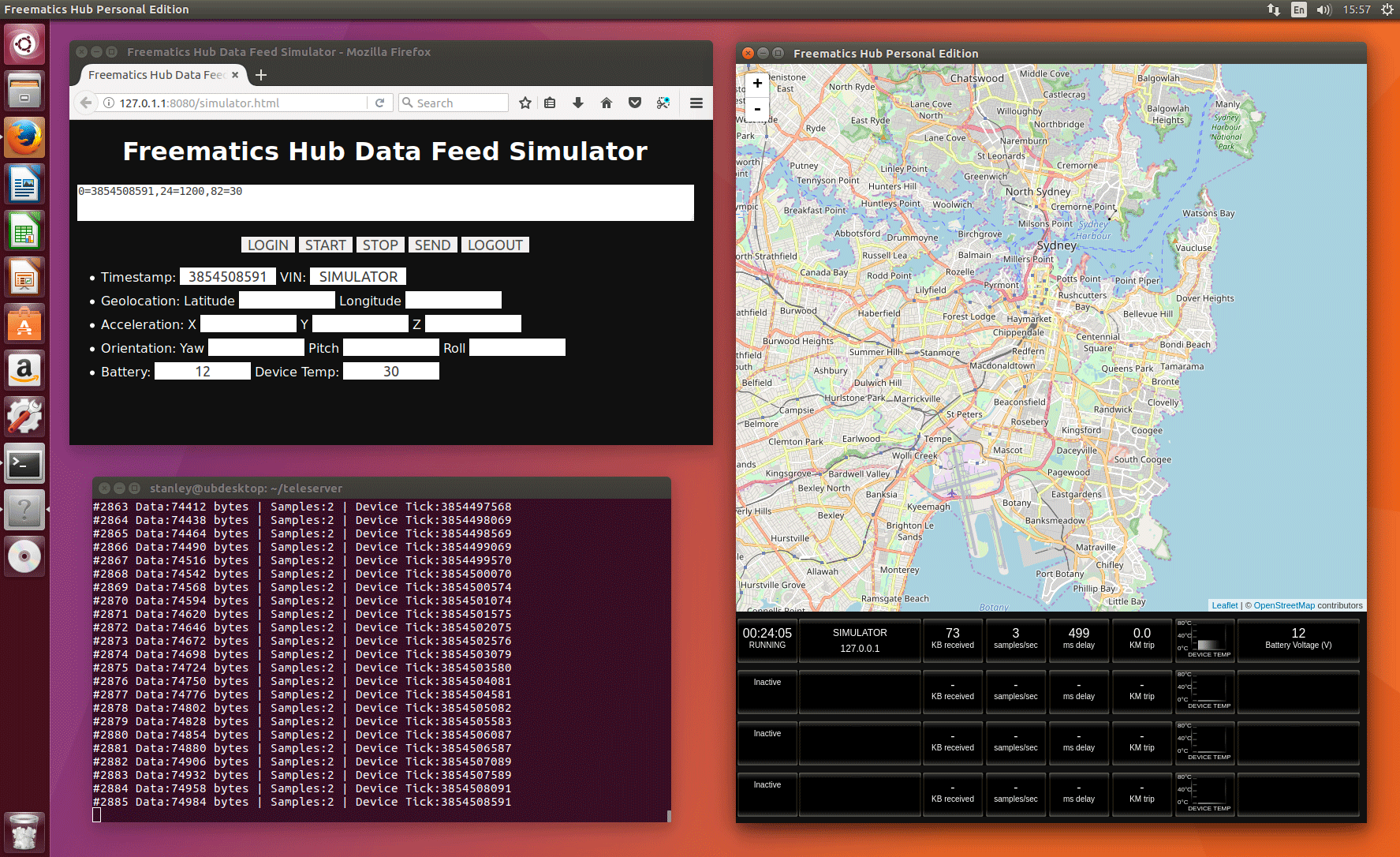The height and width of the screenshot is (857, 1400).
Task: Open LibreOffice Calc from launcher
Action: [x=24, y=230]
